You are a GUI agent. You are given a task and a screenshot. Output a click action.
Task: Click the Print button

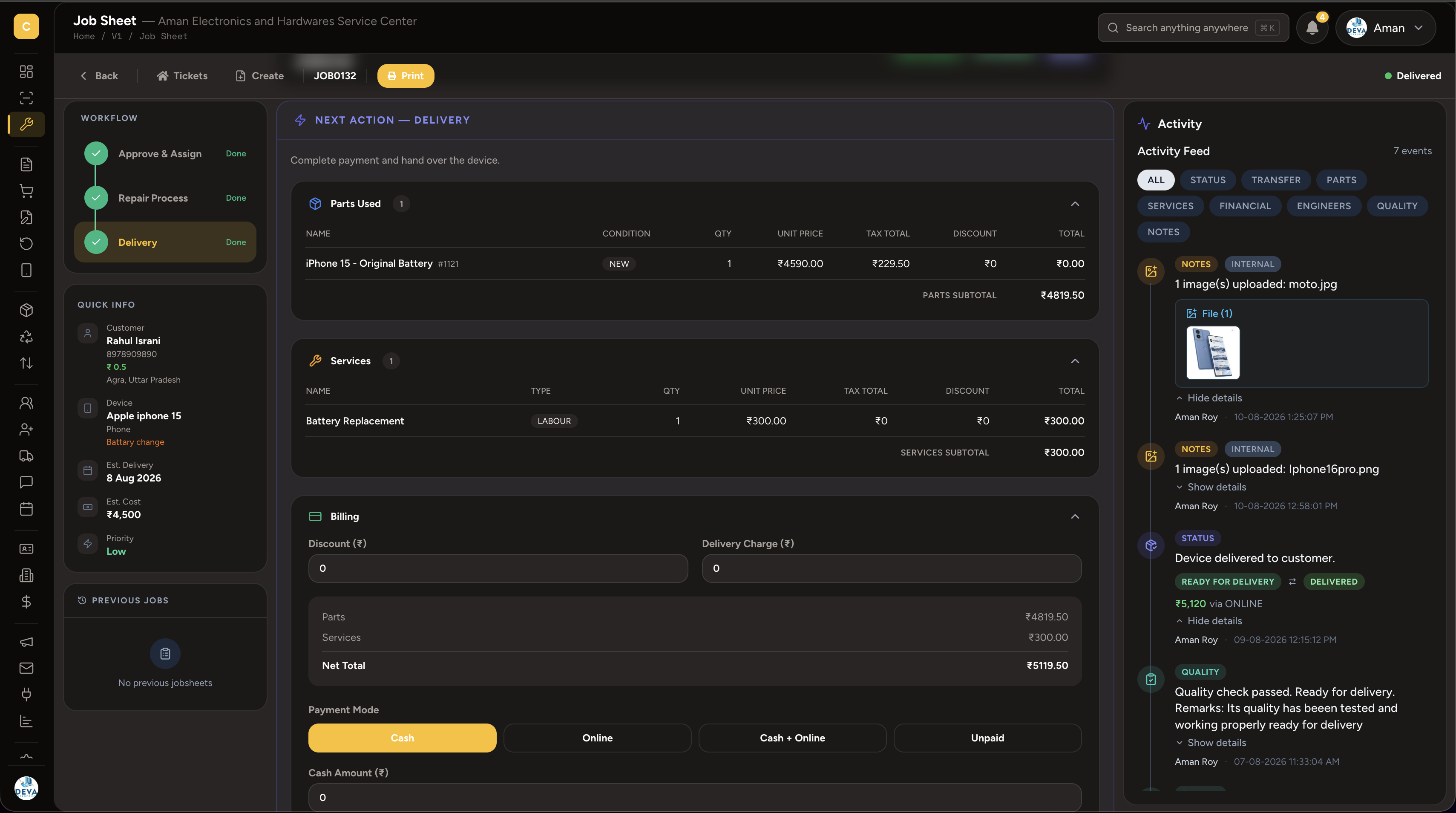(405, 76)
